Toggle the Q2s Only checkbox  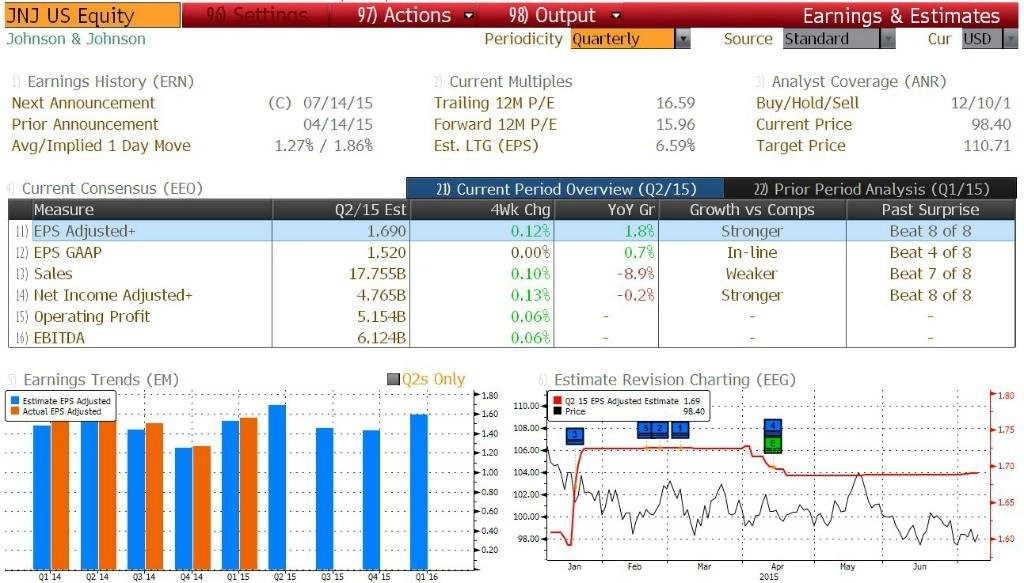point(393,379)
